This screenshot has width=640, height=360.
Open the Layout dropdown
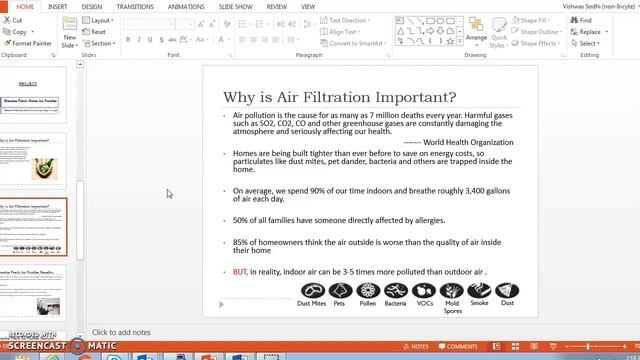[98, 20]
